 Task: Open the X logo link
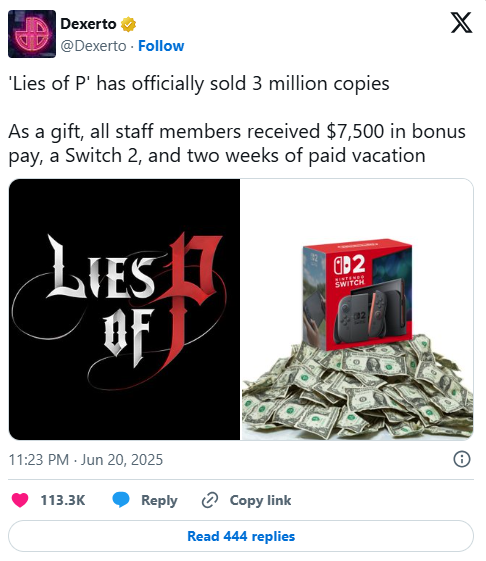coord(461,23)
